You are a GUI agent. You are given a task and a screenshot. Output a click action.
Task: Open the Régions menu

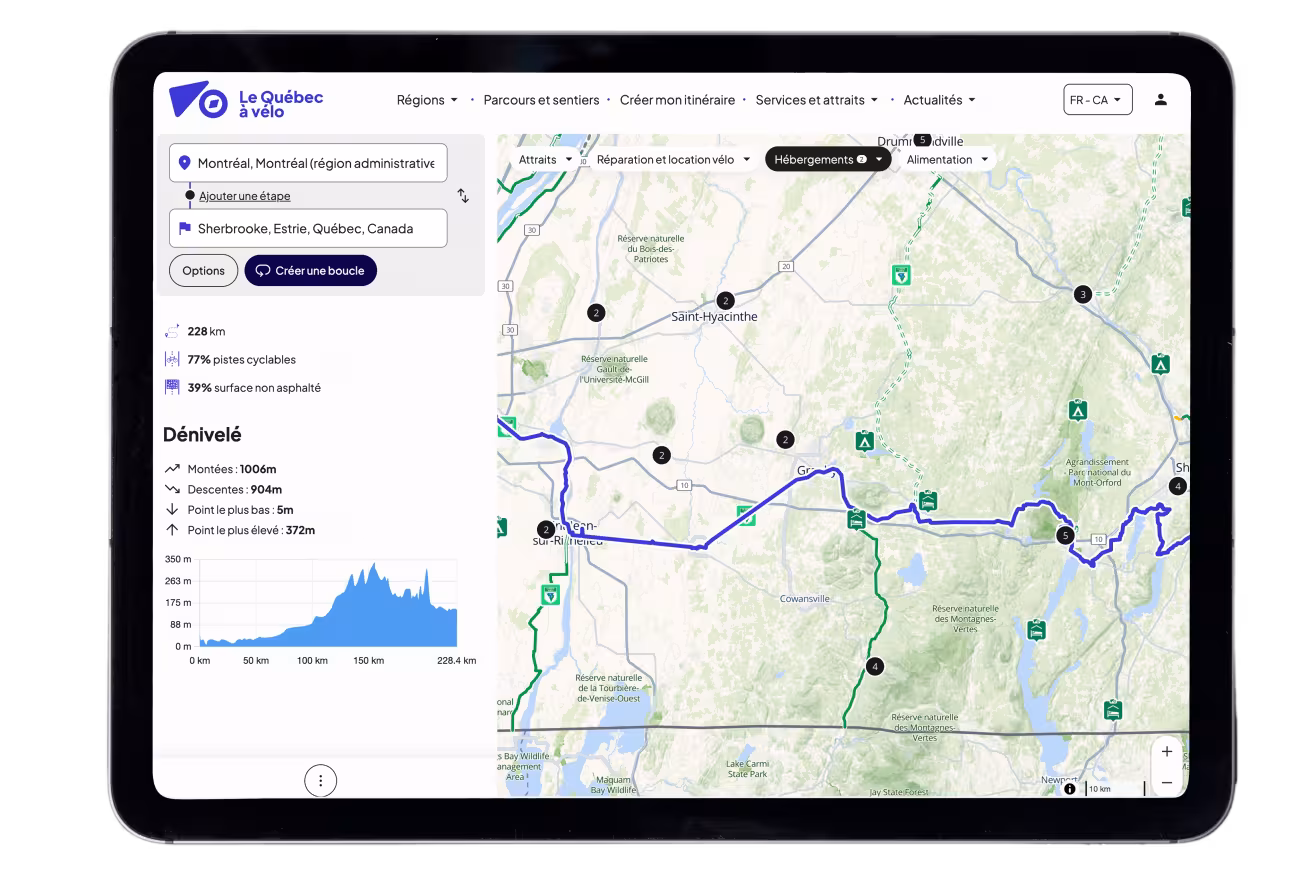pos(427,99)
